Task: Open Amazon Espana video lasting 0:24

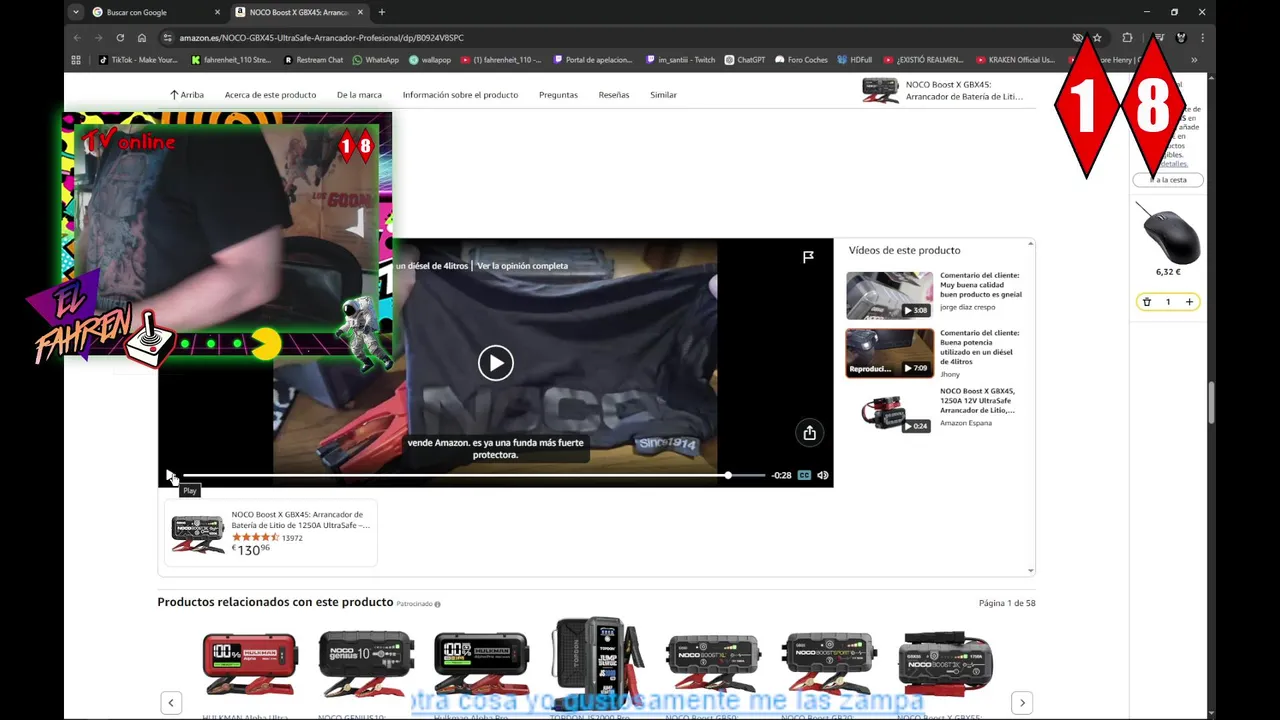Action: 889,411
